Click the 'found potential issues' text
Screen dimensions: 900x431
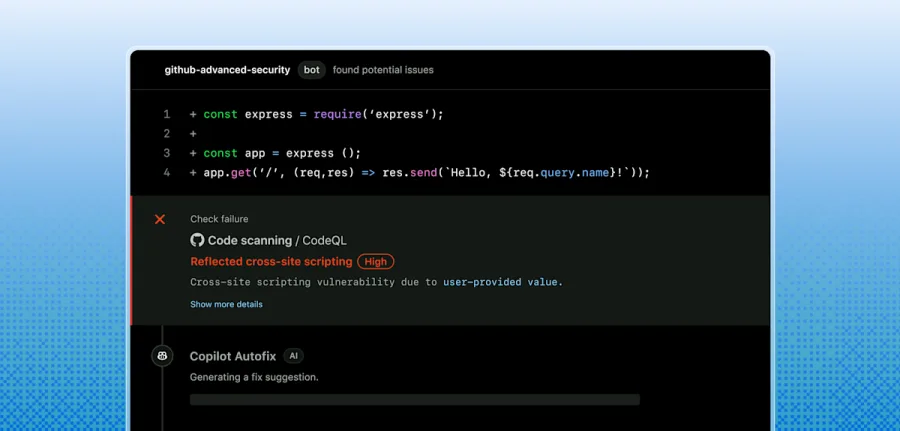pyautogui.click(x=383, y=70)
